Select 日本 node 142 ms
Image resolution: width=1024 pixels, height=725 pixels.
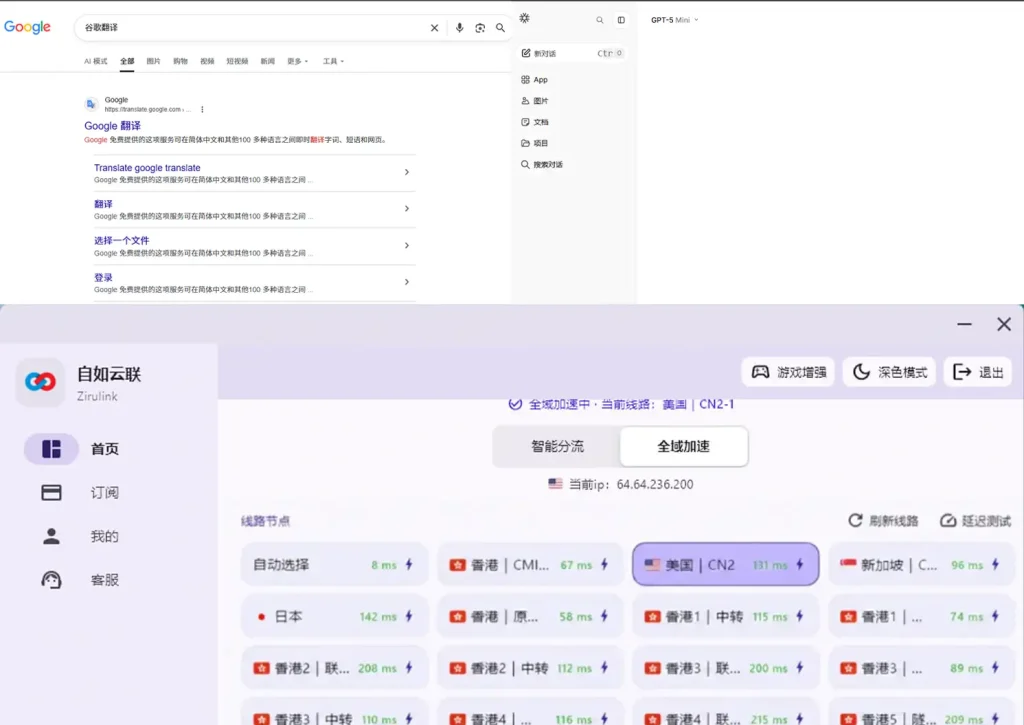coord(334,616)
